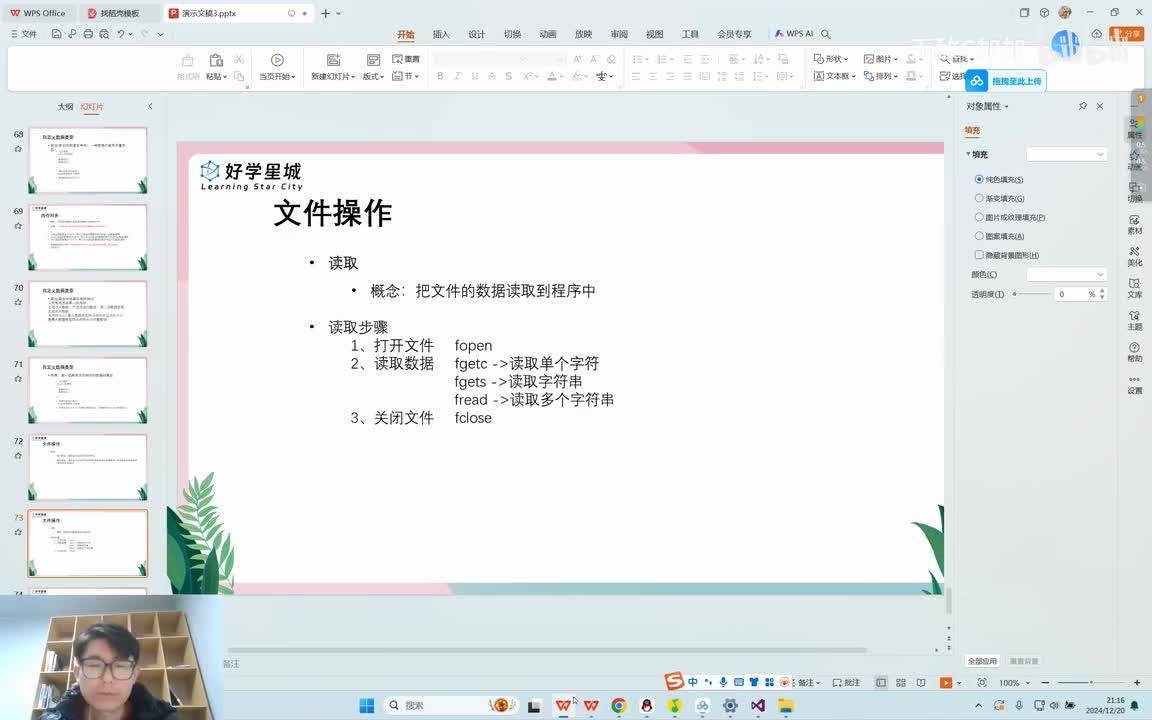Open the 文件 menu
Screen dimensions: 1152x720
click(24, 34)
